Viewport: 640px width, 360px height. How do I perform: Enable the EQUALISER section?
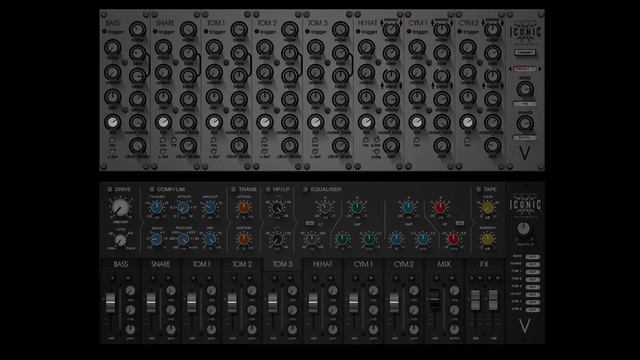pyautogui.click(x=305, y=189)
